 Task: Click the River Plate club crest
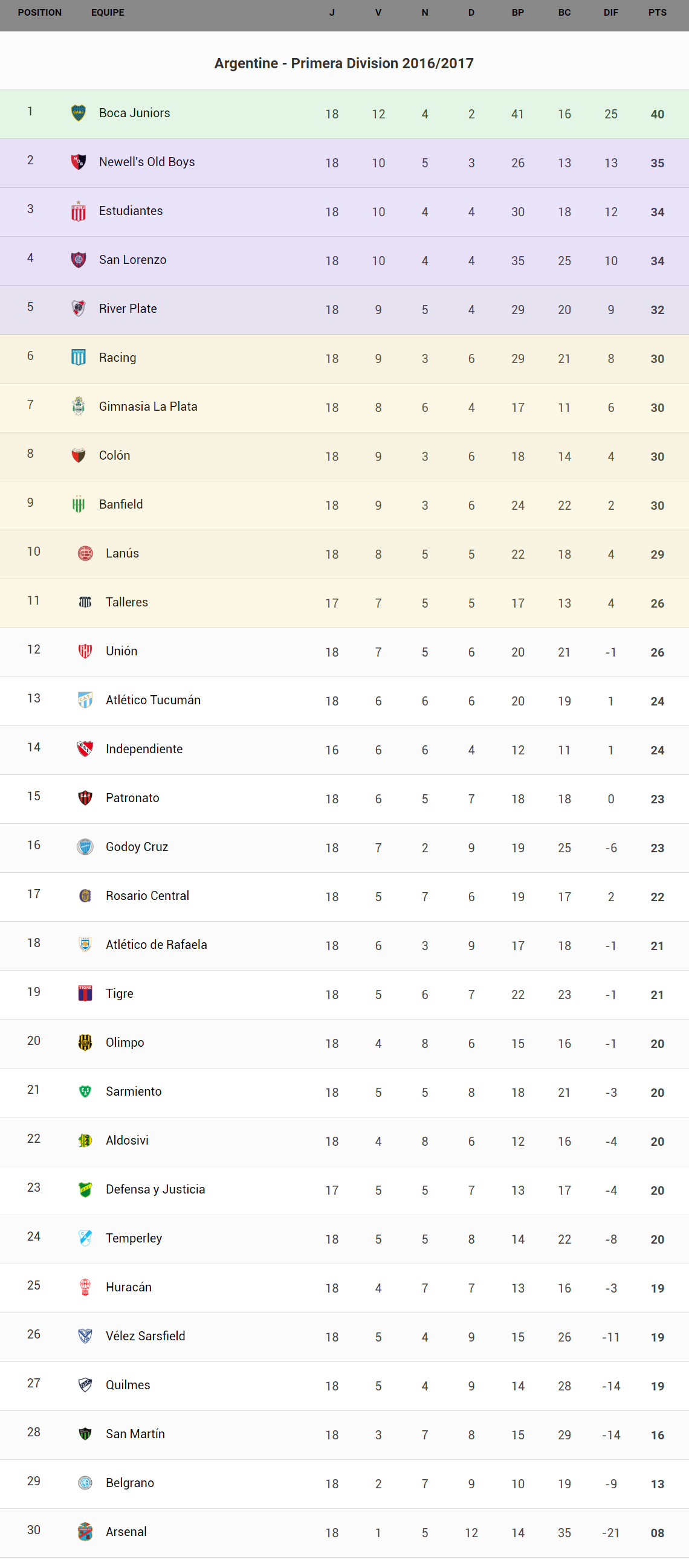(79, 309)
